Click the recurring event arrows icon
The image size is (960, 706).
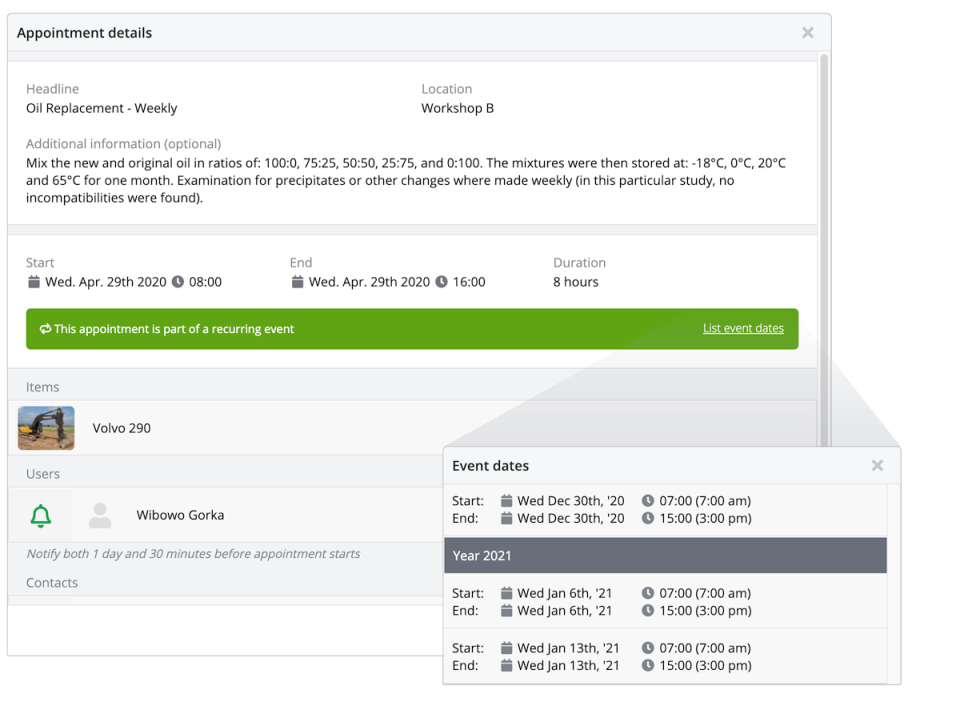(x=45, y=329)
